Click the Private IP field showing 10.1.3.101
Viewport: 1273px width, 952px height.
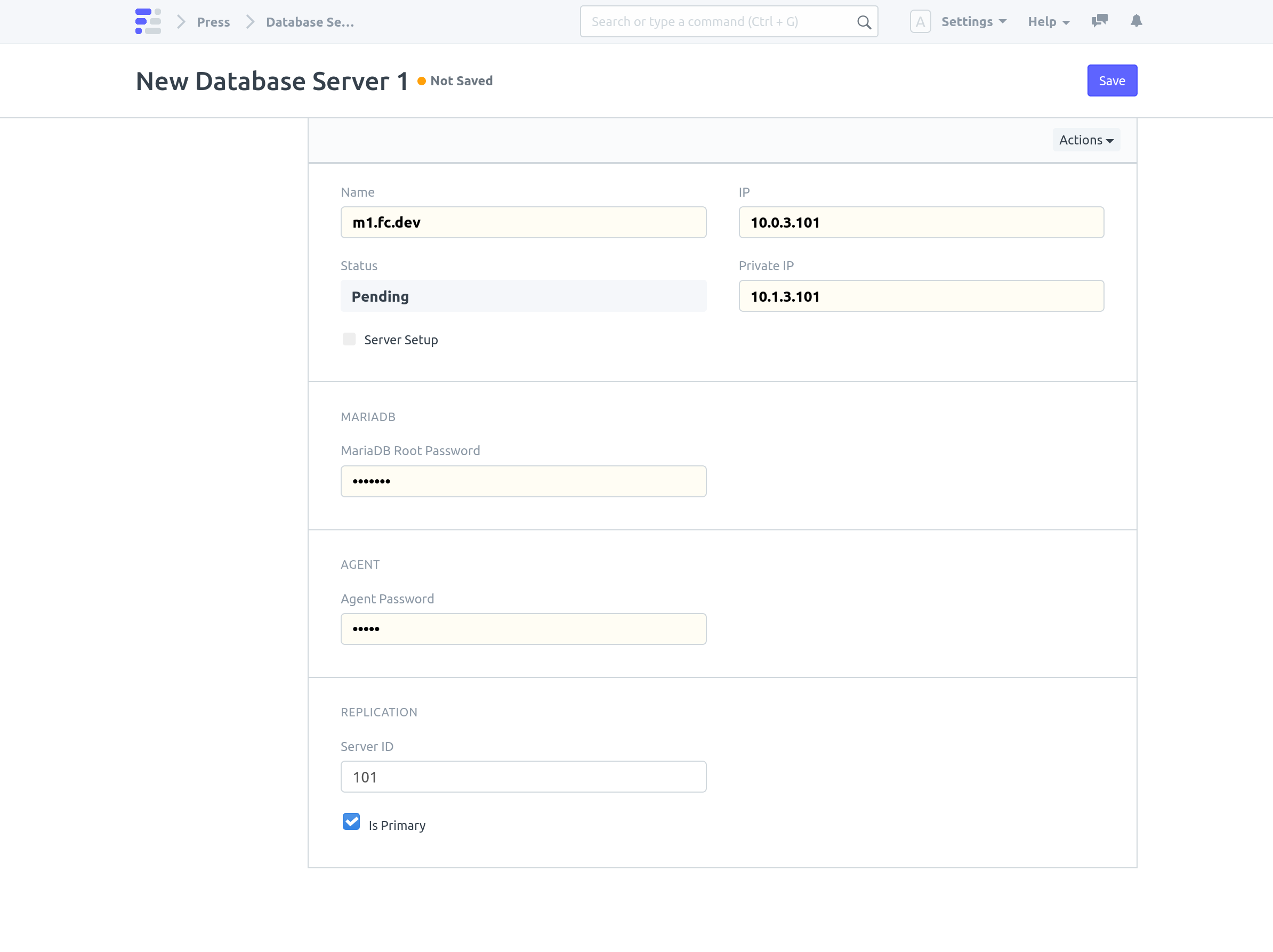tap(921, 296)
